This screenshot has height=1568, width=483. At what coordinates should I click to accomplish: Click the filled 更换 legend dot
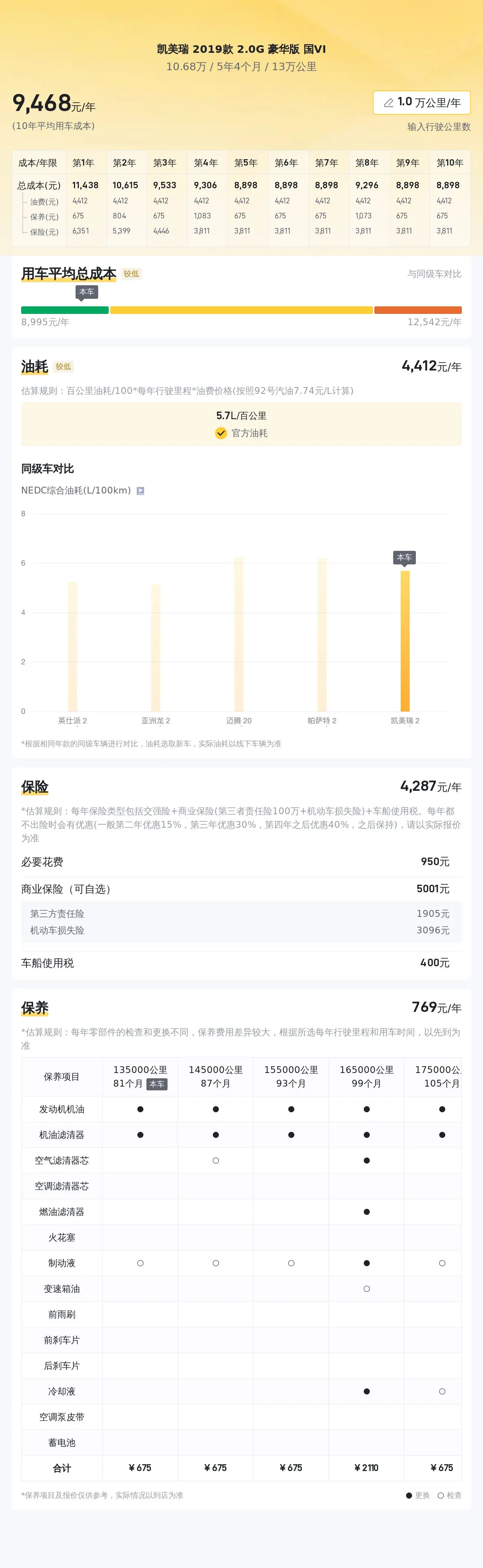tap(409, 1495)
